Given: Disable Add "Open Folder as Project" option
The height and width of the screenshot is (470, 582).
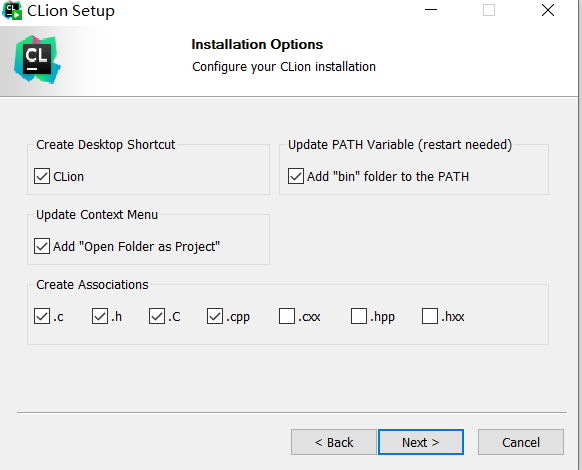Looking at the screenshot, I should pyautogui.click(x=42, y=247).
